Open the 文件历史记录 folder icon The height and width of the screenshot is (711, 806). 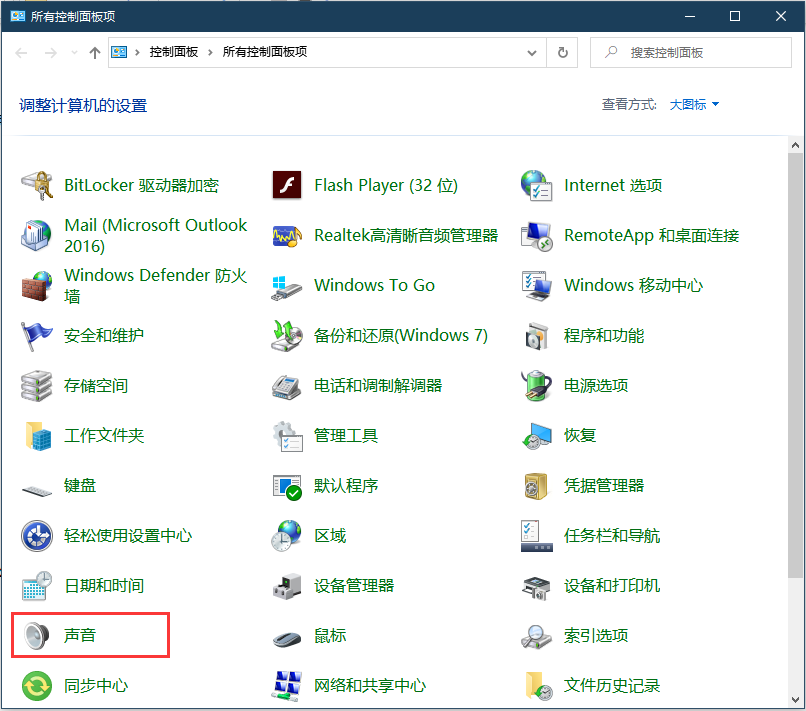click(x=539, y=686)
